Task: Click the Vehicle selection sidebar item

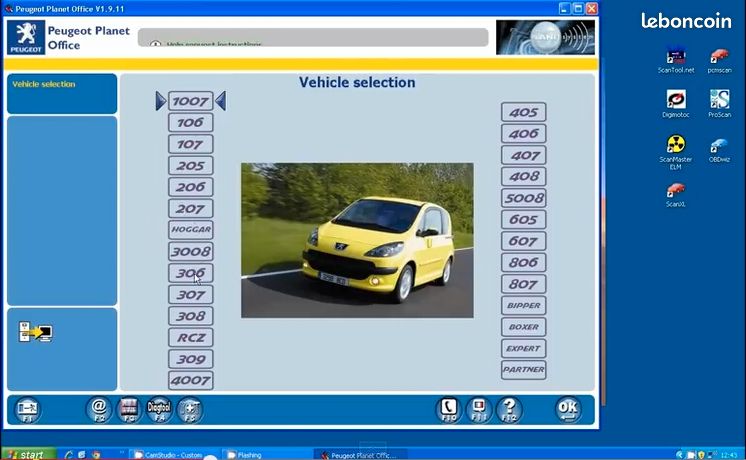Action: (x=44, y=84)
